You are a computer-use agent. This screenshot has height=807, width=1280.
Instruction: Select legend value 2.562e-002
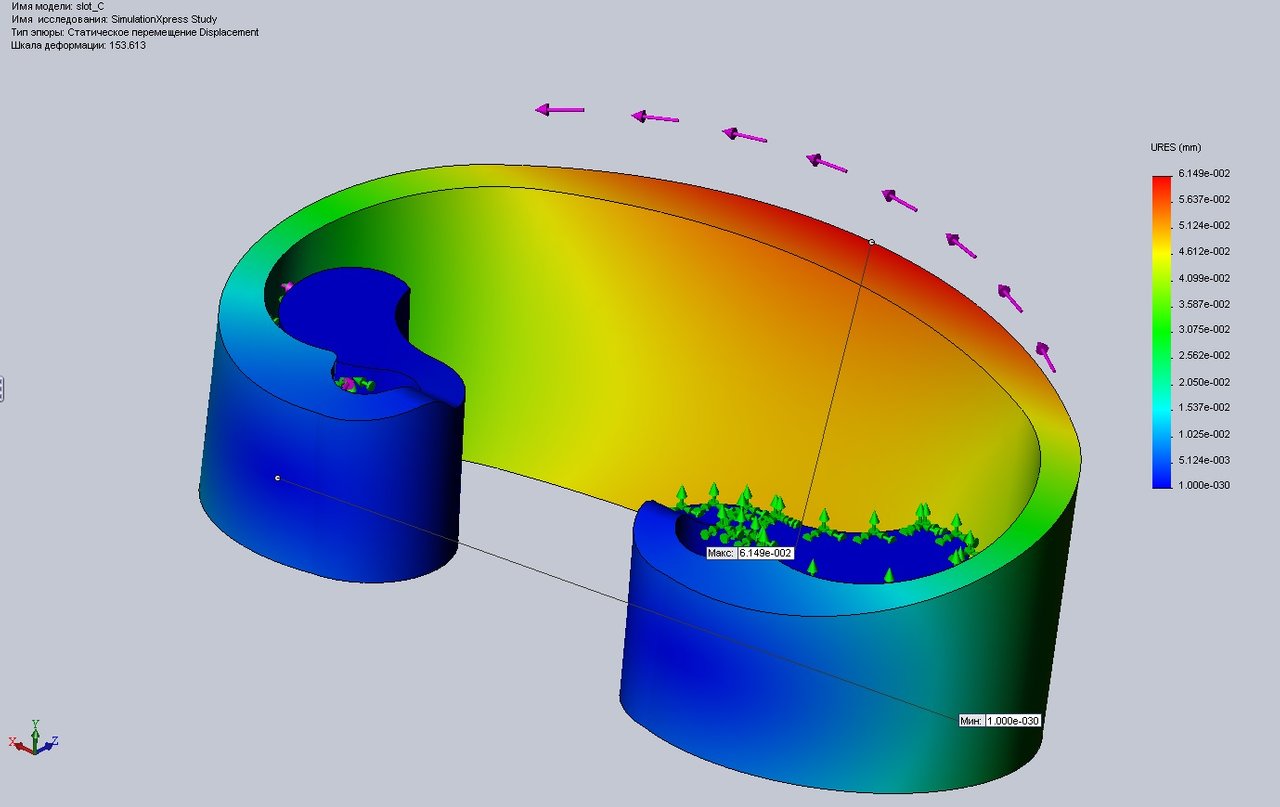click(x=1204, y=355)
